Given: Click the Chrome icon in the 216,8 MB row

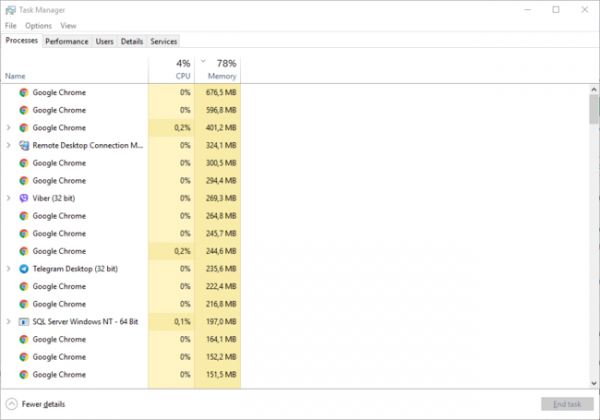Looking at the screenshot, I should pos(24,304).
